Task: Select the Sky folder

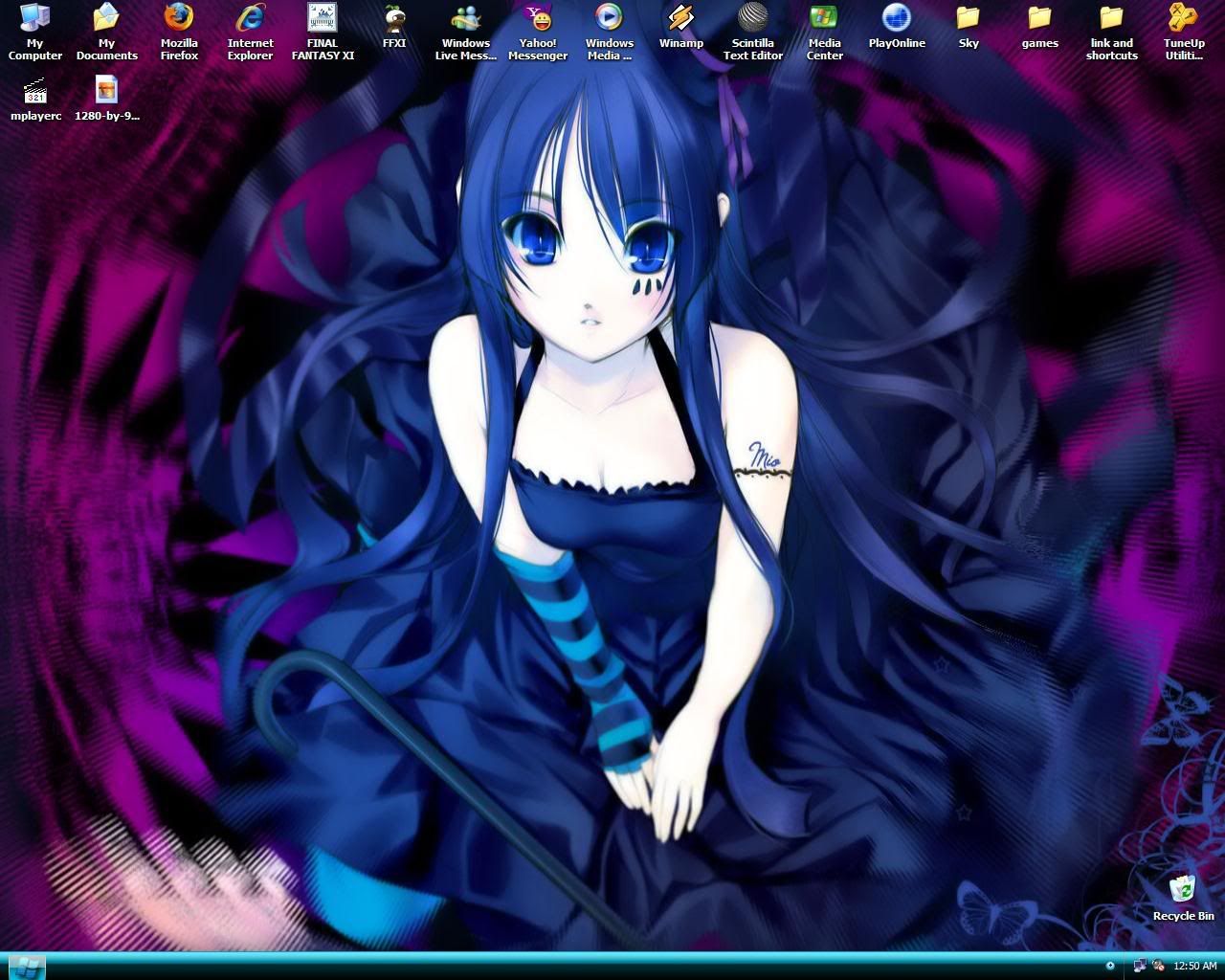Action: [x=969, y=26]
